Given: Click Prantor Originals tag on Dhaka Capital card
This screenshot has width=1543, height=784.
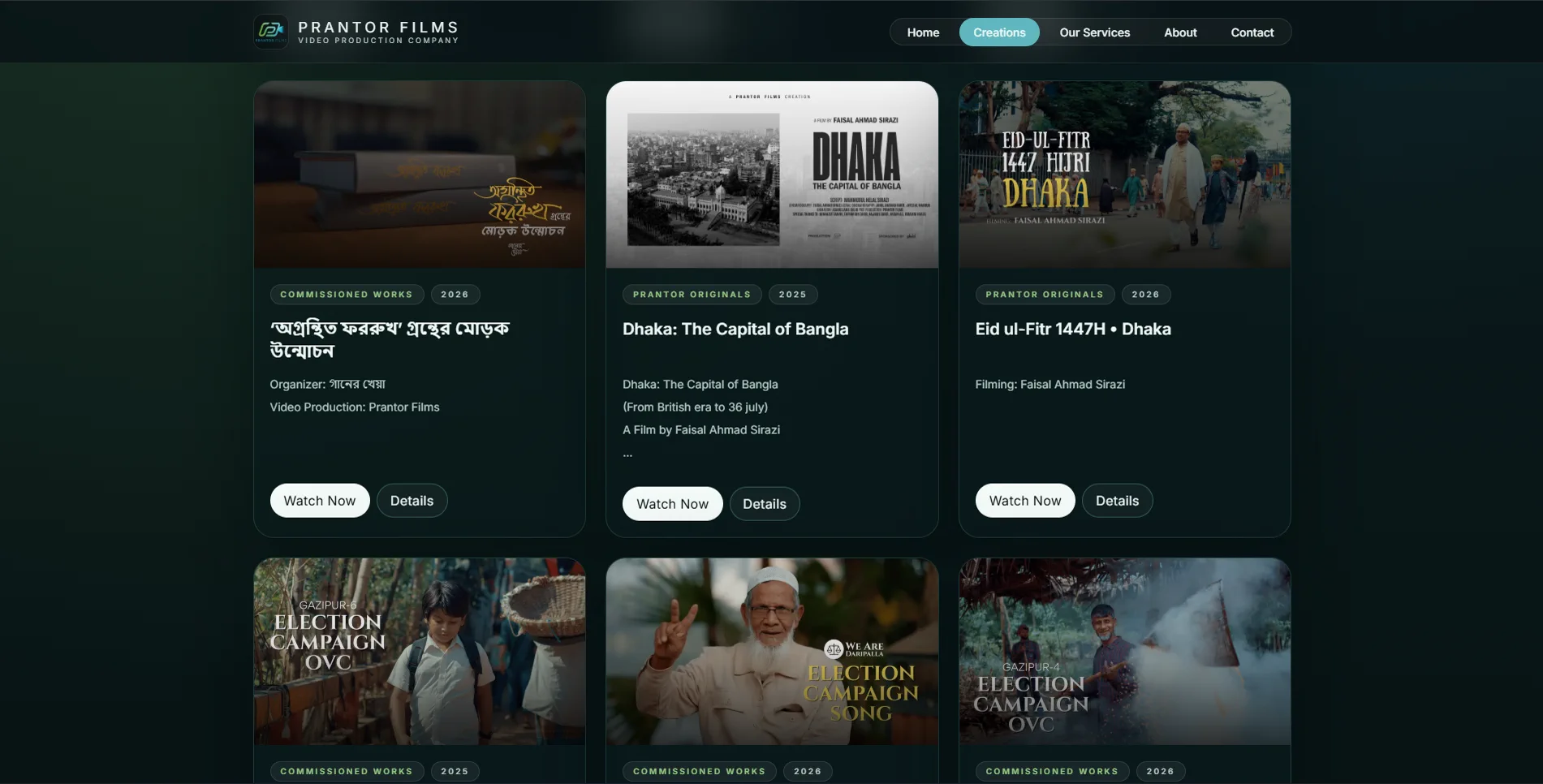Looking at the screenshot, I should coord(692,295).
